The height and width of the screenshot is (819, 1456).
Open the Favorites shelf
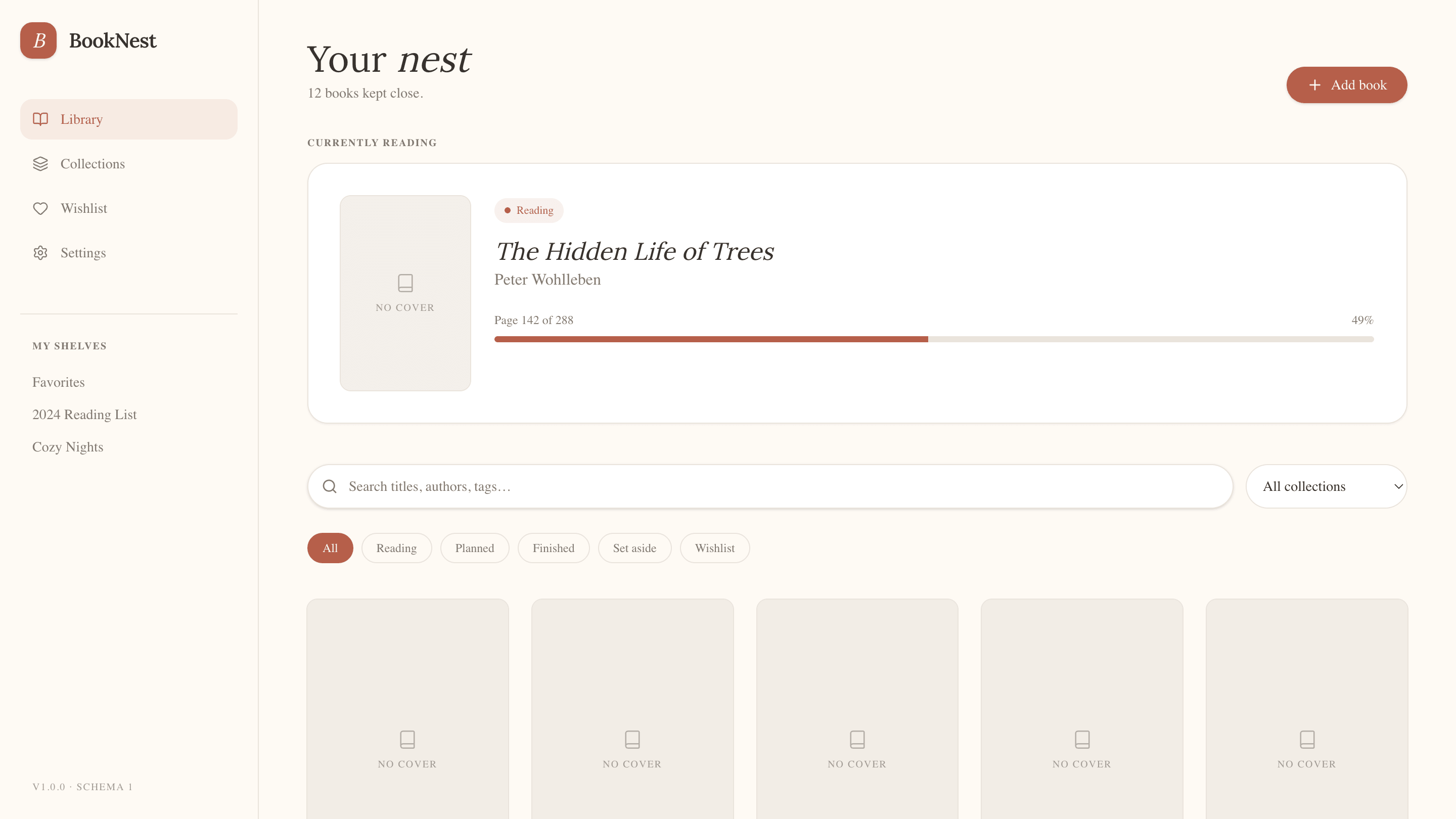[x=58, y=382]
